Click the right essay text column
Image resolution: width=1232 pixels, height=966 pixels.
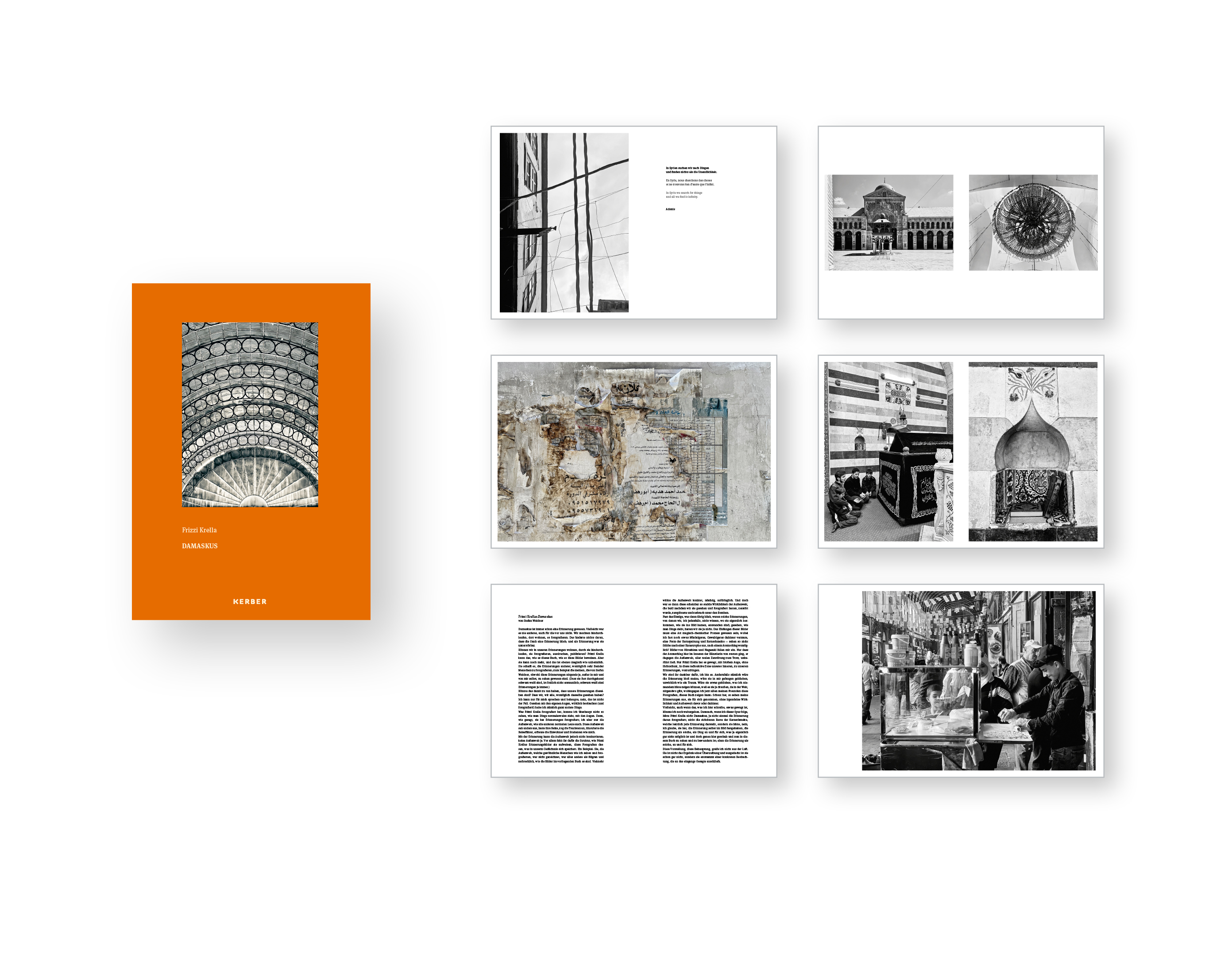click(x=705, y=681)
